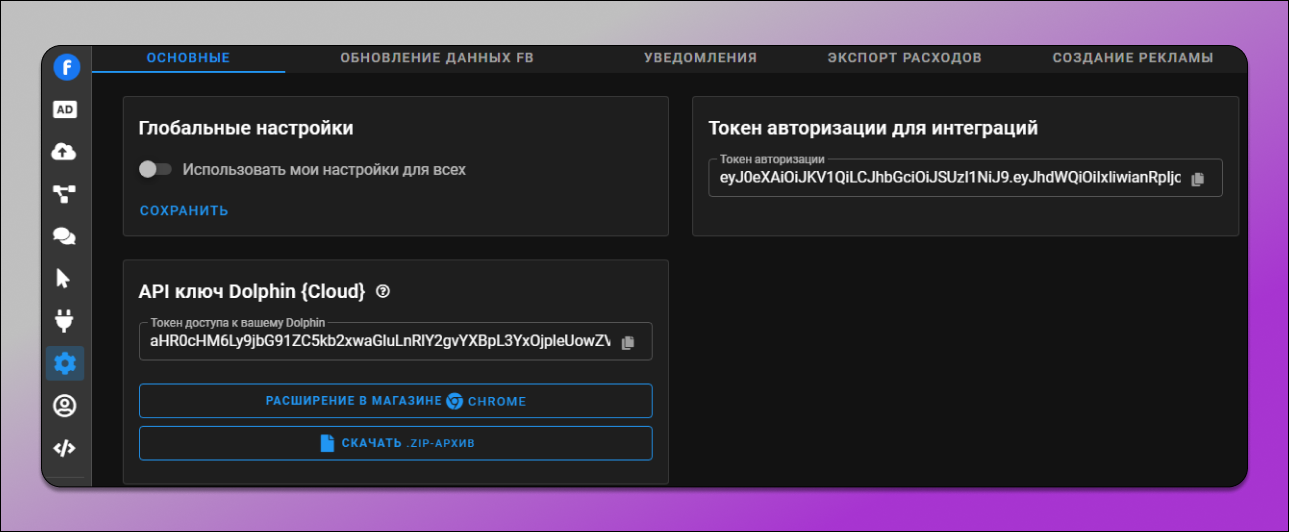This screenshot has height=532, width=1289.
Task: Switch to the ОСНОВНЫЕ tab
Action: (x=188, y=58)
